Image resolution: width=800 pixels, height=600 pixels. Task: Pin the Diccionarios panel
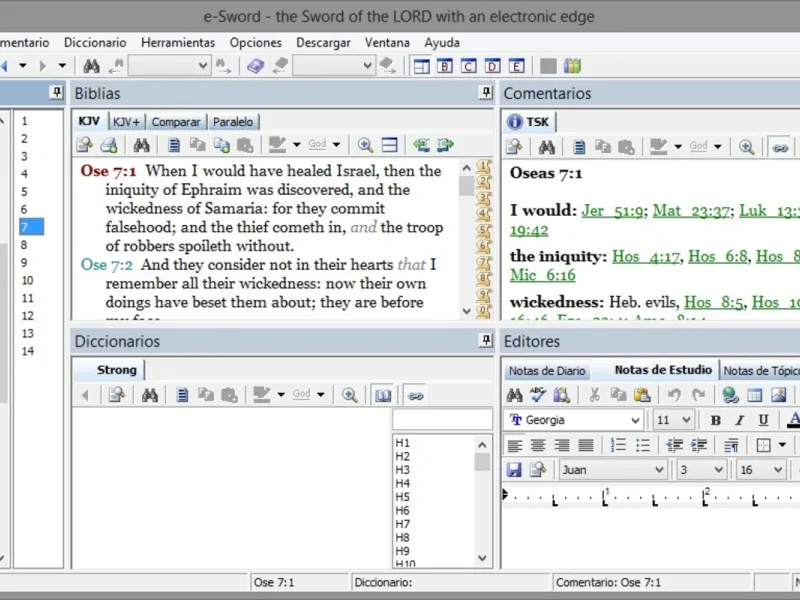point(486,340)
